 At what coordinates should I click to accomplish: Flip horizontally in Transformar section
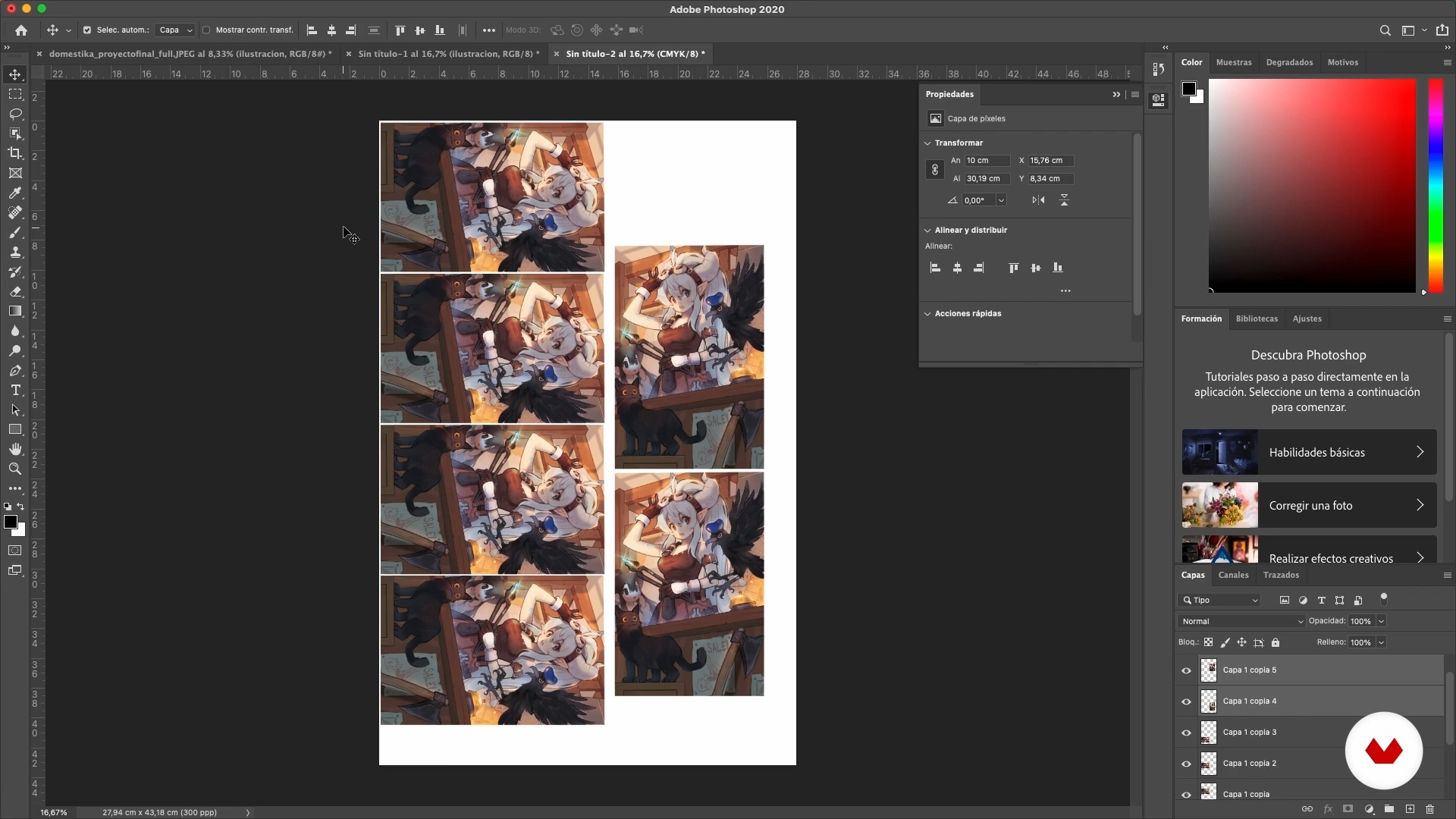[x=1038, y=200]
